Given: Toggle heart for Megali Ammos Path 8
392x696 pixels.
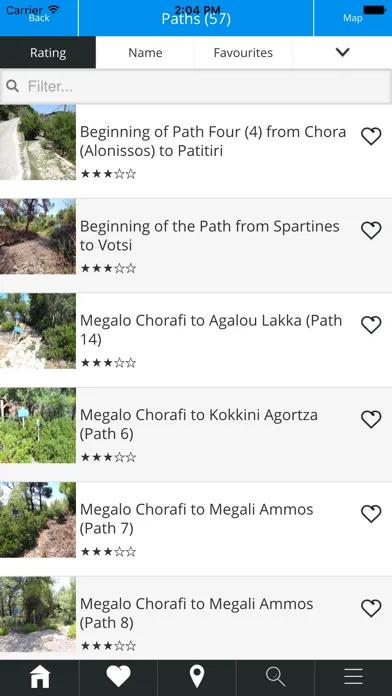Looking at the screenshot, I should coord(371,608).
